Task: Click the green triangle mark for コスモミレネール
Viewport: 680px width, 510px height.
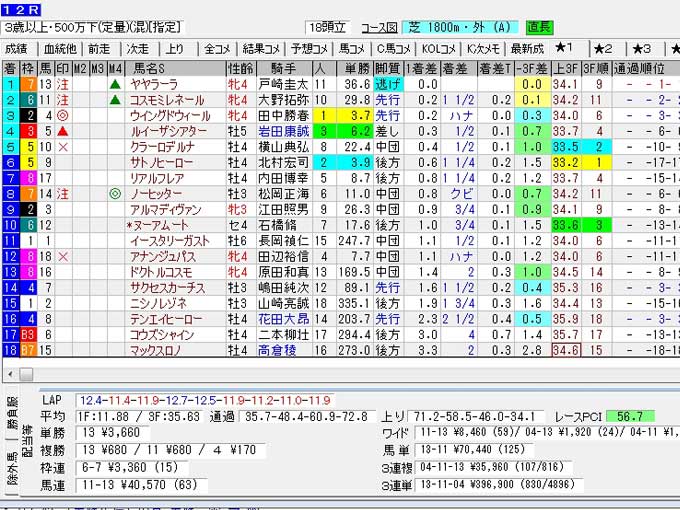Action: (116, 100)
